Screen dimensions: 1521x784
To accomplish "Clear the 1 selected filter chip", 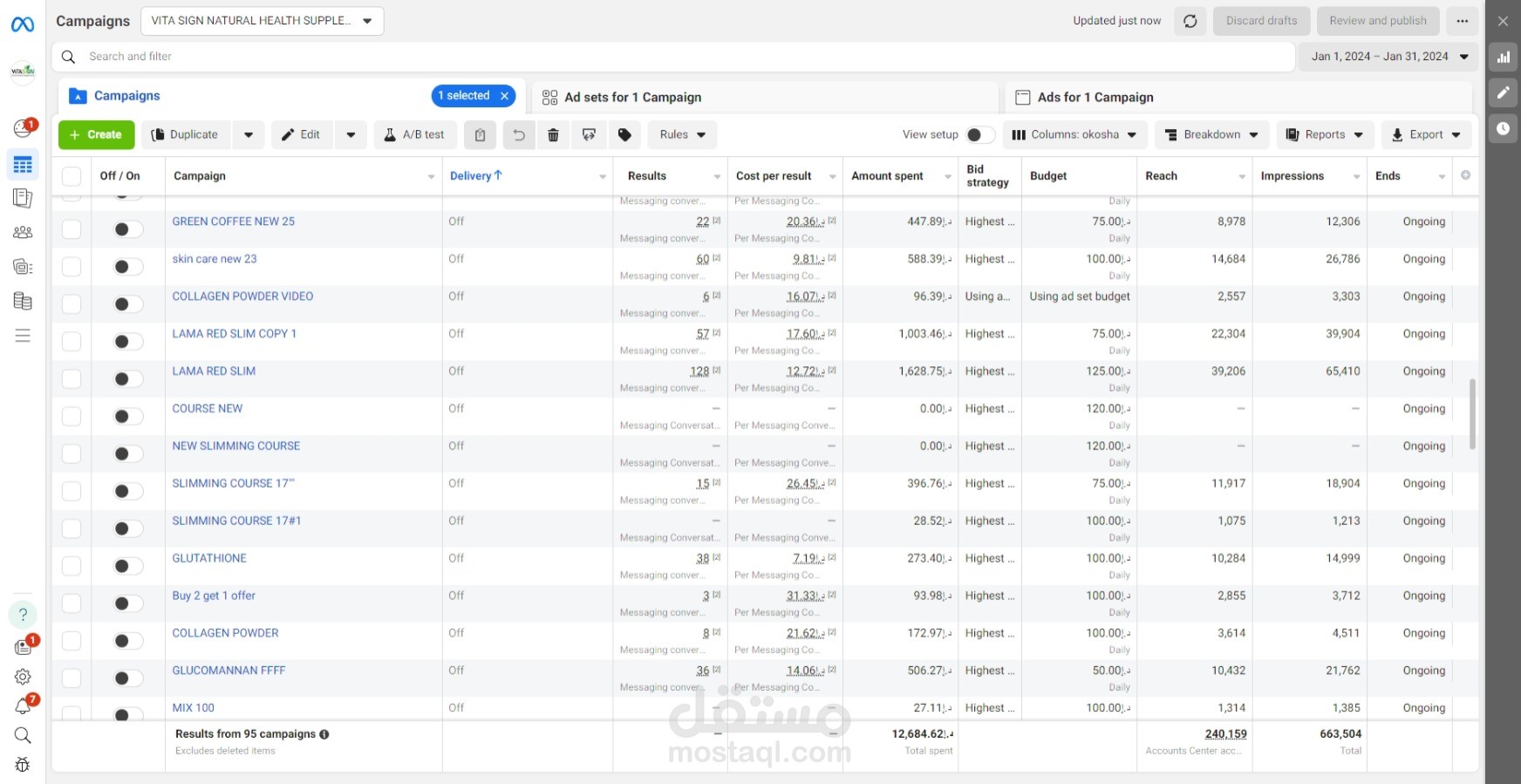I will click(504, 96).
